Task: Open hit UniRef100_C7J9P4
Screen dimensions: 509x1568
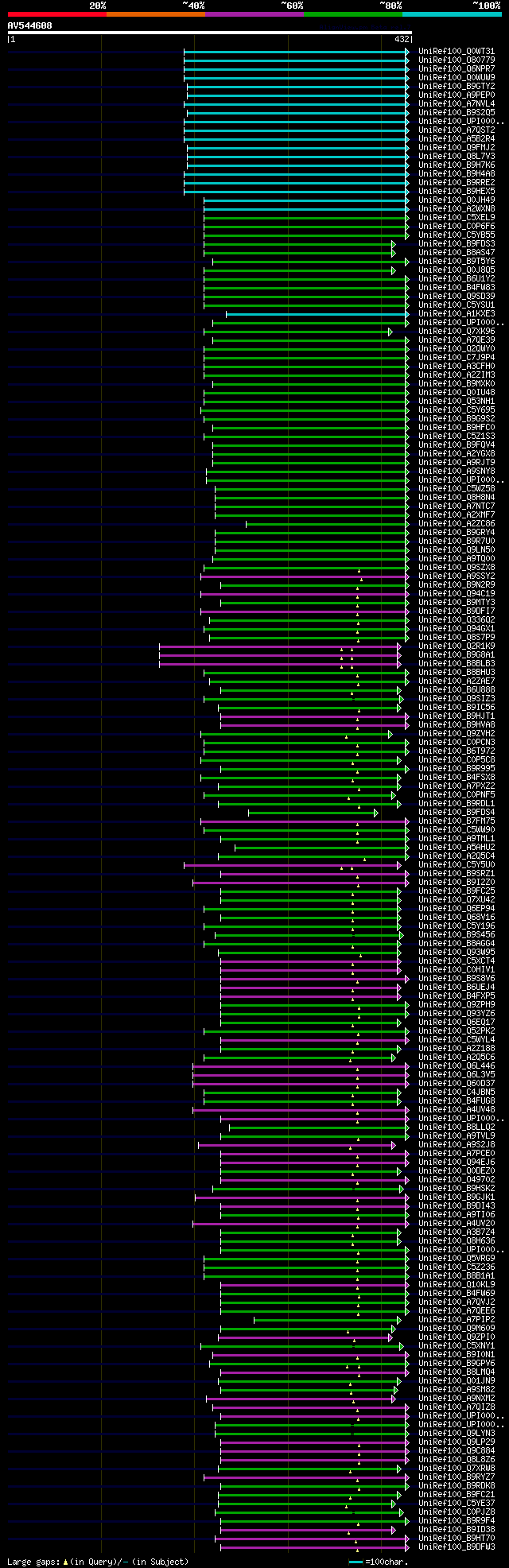Action: pyautogui.click(x=457, y=358)
